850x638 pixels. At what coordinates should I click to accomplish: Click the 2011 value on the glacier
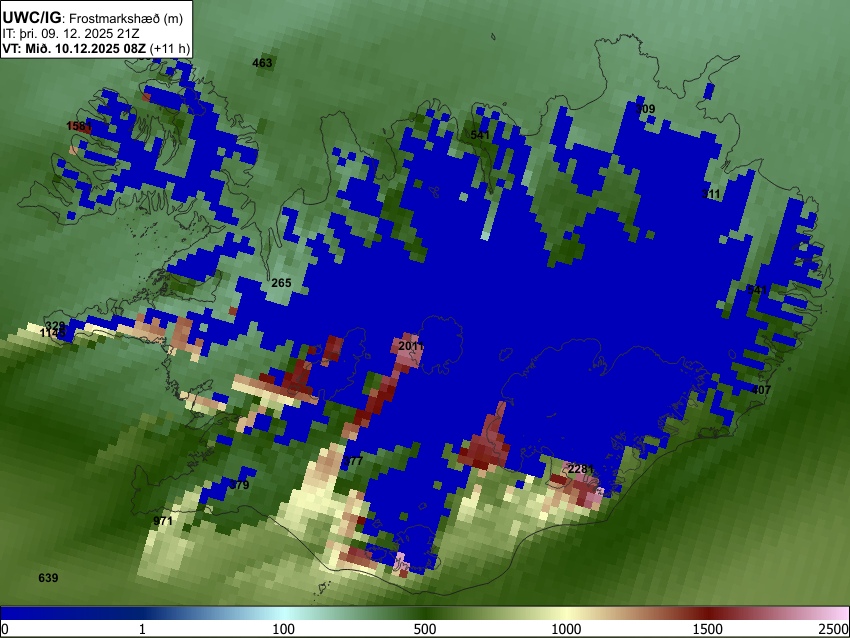coord(411,346)
